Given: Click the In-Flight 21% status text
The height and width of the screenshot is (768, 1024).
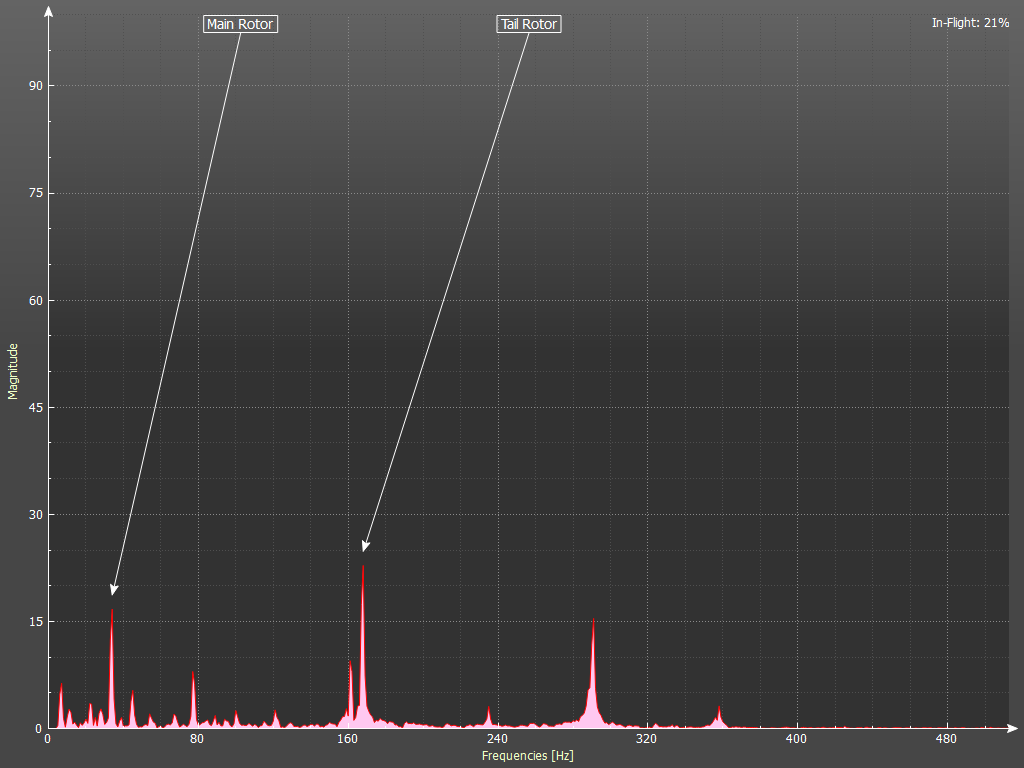Looking at the screenshot, I should tap(970, 22).
